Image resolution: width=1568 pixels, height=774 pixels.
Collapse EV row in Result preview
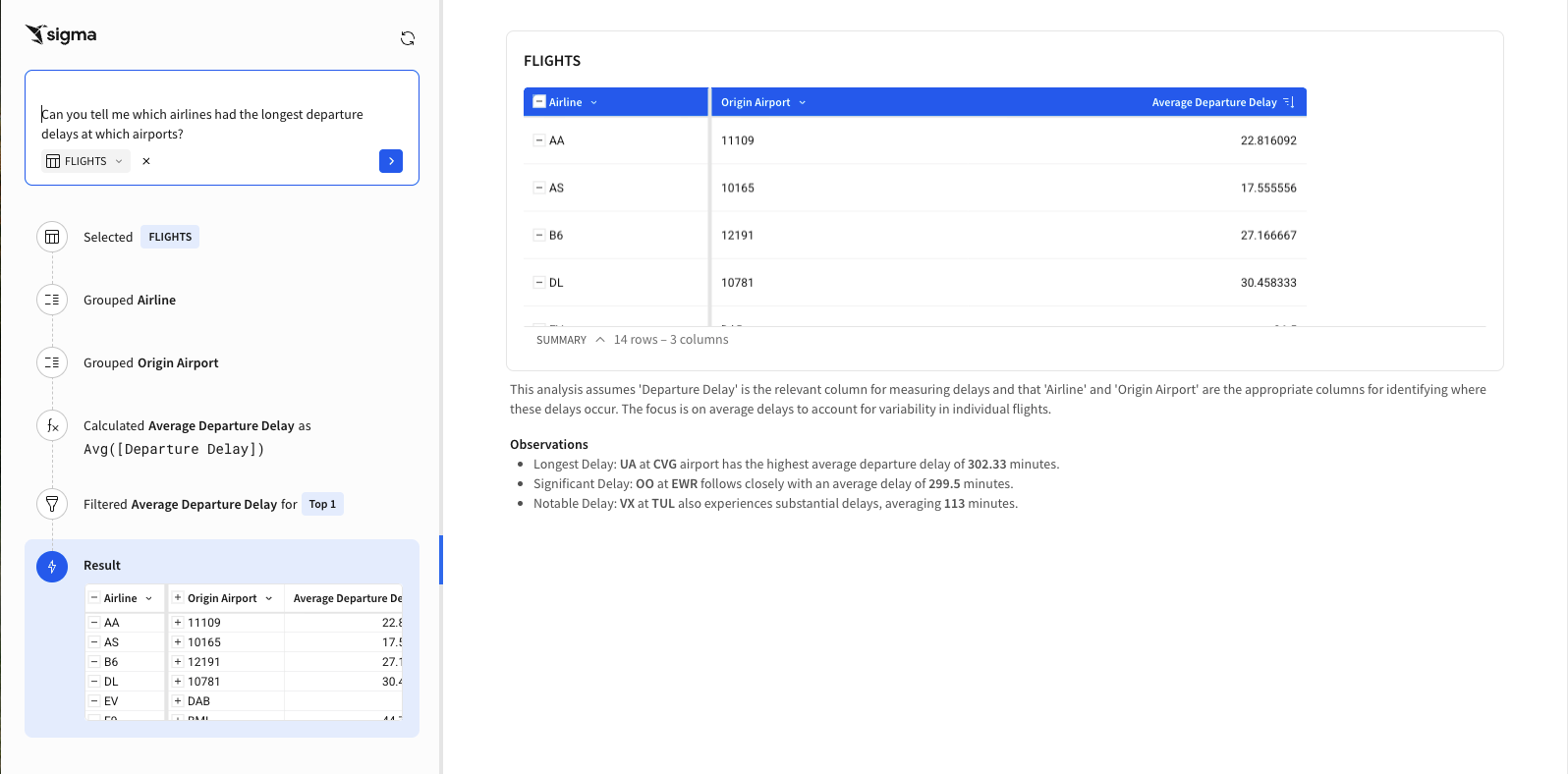pyautogui.click(x=94, y=700)
